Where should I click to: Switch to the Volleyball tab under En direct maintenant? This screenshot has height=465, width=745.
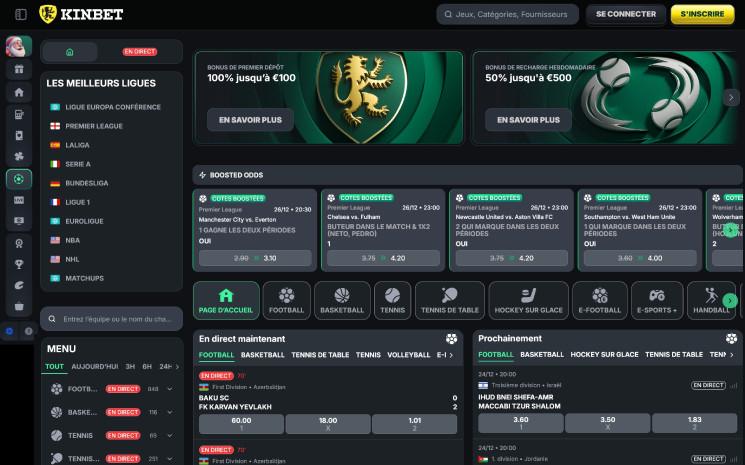coord(408,355)
